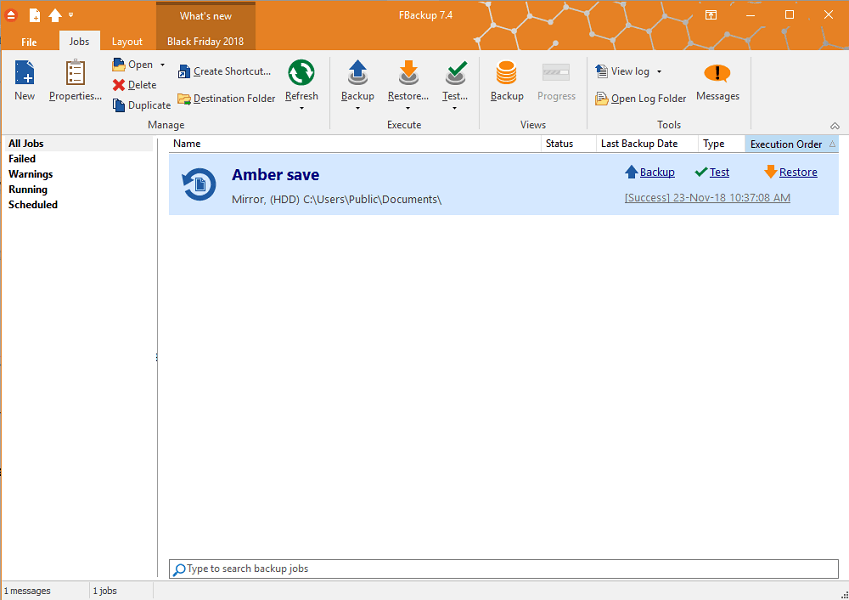849x600 pixels.
Task: Sort by Last Backup Date column
Action: [x=647, y=144]
